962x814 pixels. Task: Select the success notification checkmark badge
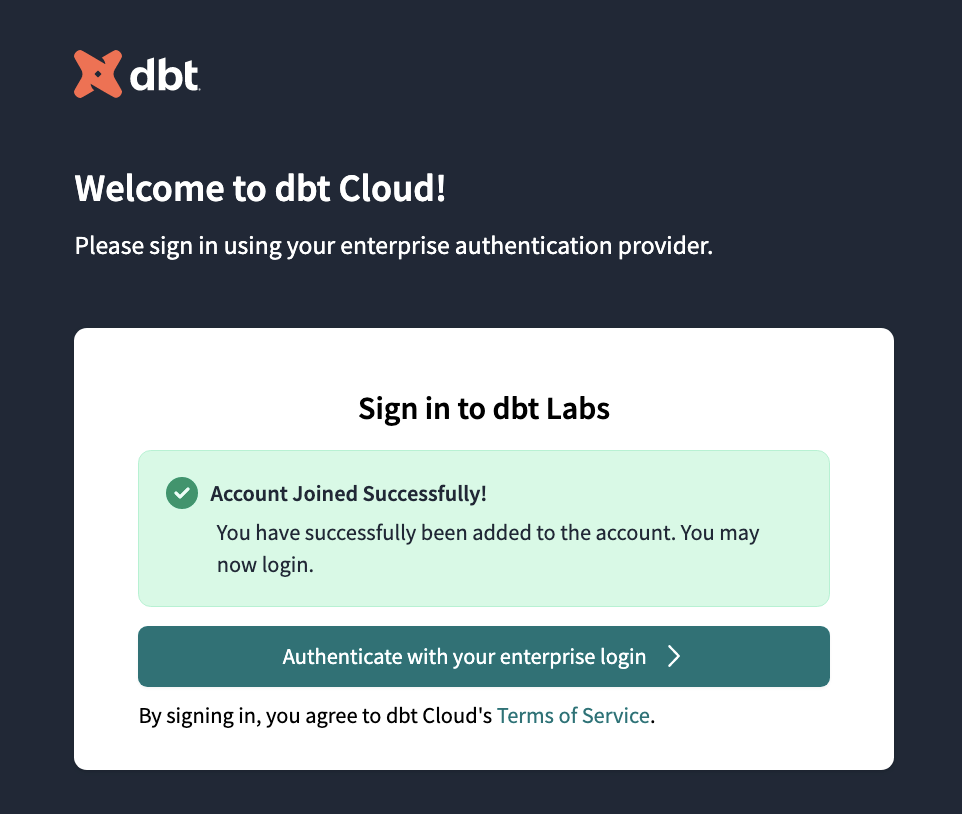click(x=181, y=493)
